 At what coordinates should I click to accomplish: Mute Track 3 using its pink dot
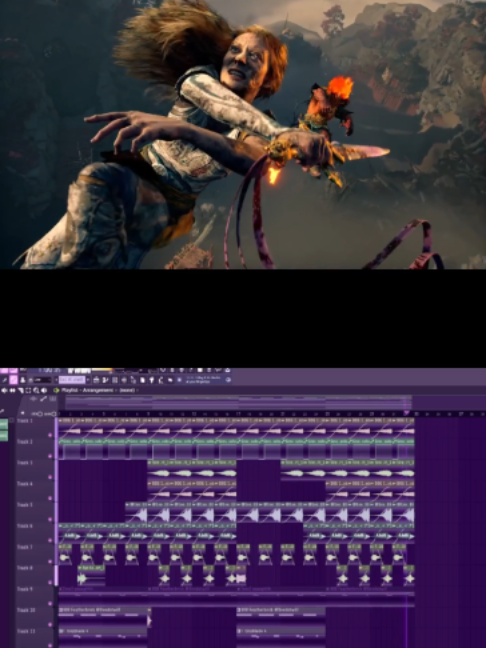pos(50,477)
